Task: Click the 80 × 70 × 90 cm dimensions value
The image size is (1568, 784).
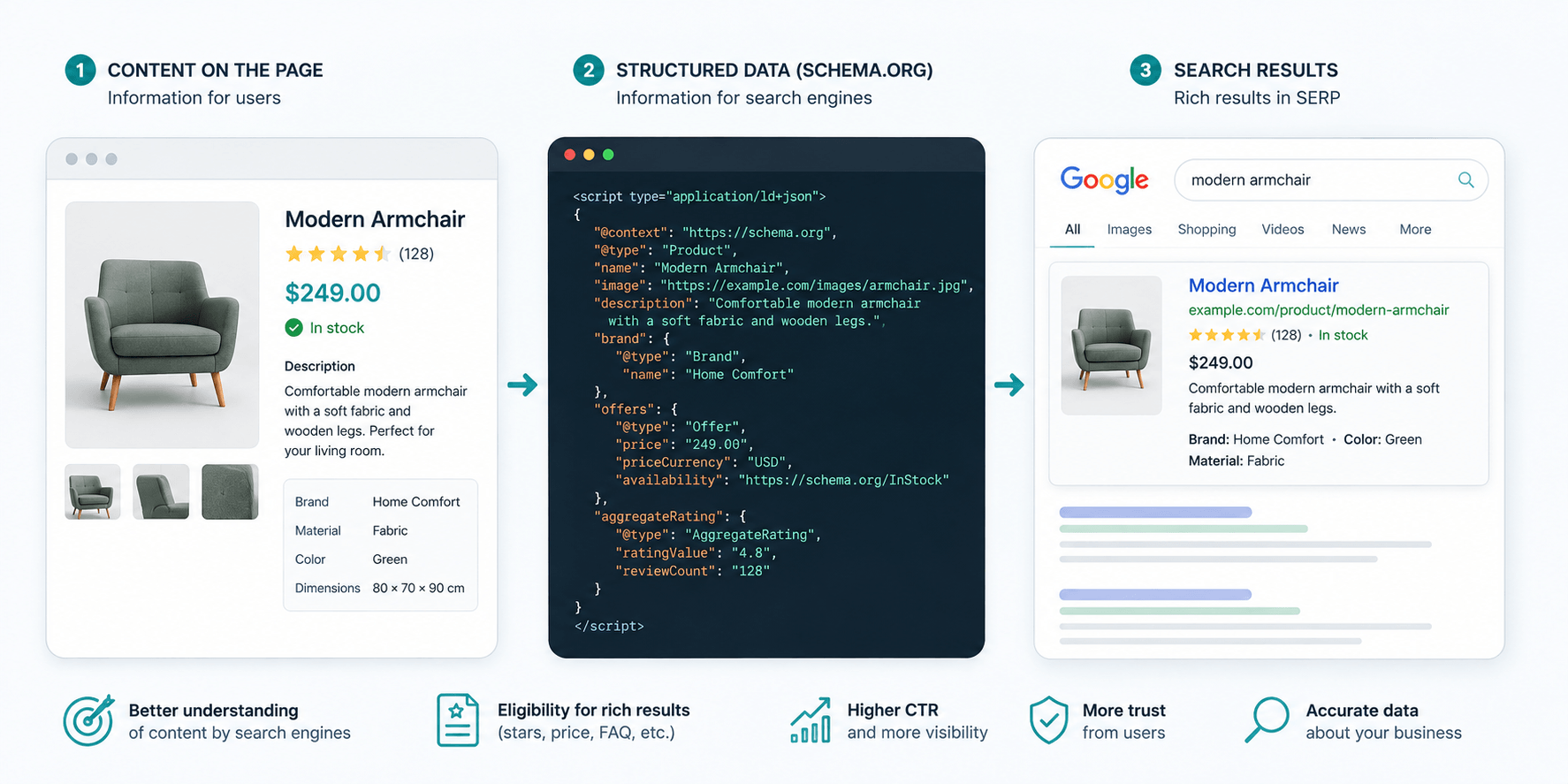Action: point(418,589)
